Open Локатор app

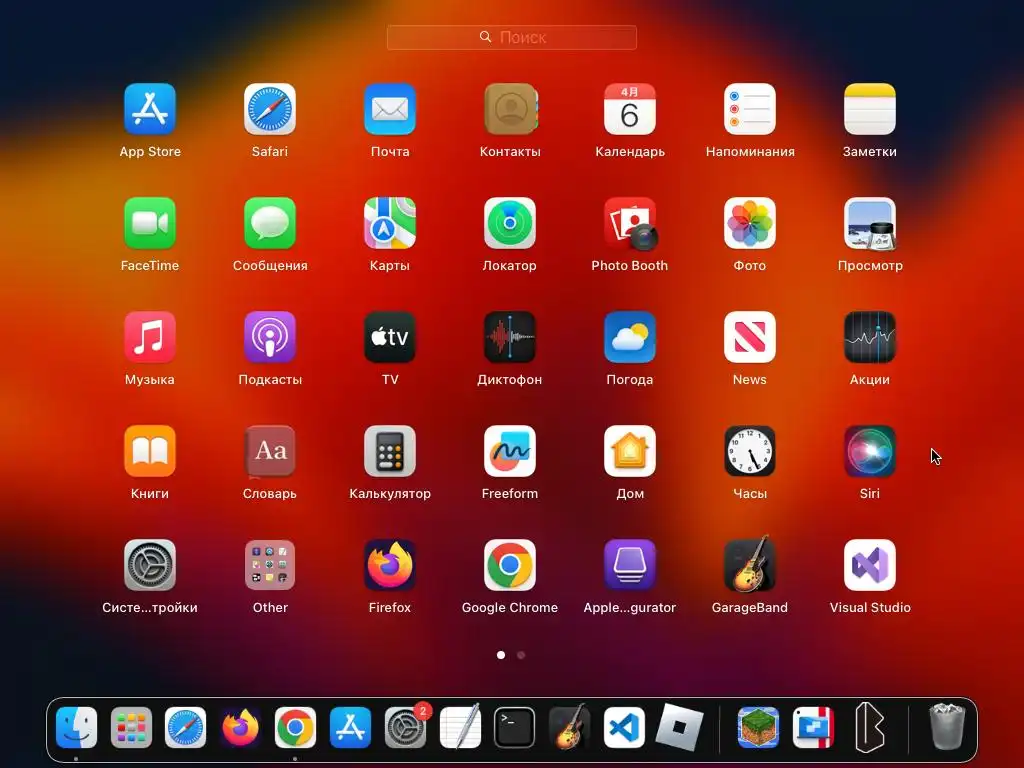pos(510,223)
